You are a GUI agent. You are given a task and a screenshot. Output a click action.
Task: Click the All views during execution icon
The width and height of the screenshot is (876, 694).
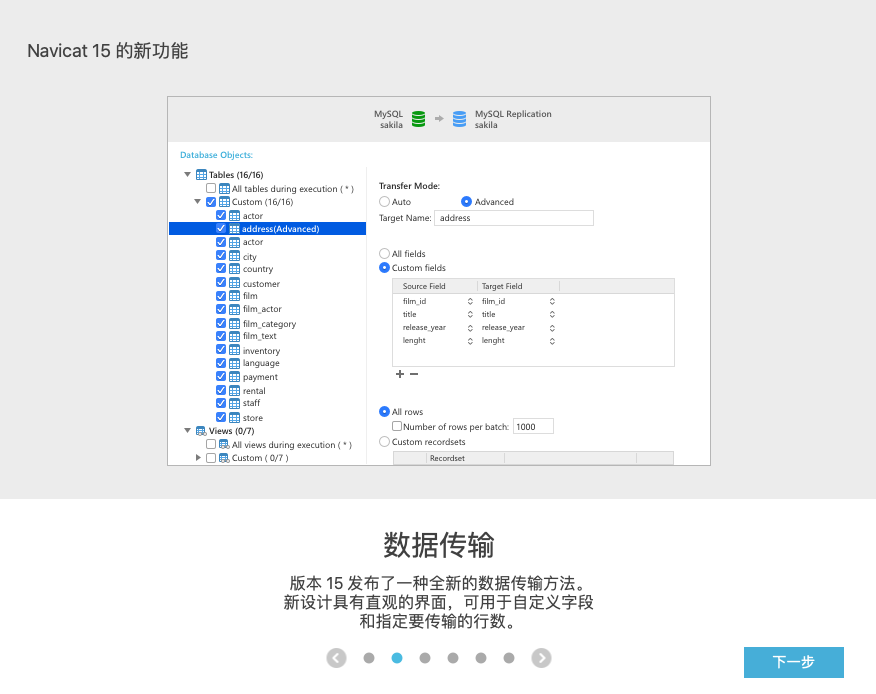tap(224, 444)
